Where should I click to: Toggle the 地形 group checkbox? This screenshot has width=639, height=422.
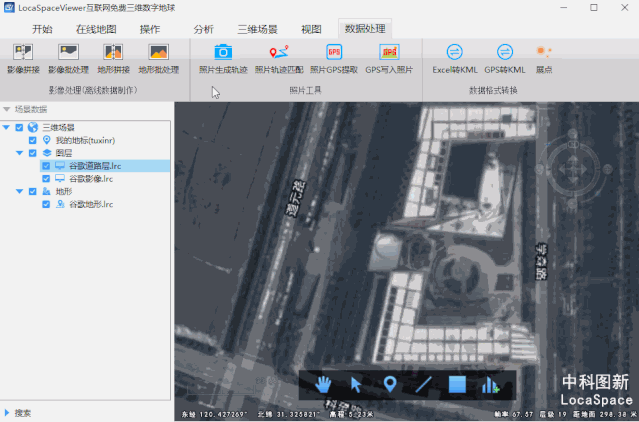(x=33, y=191)
